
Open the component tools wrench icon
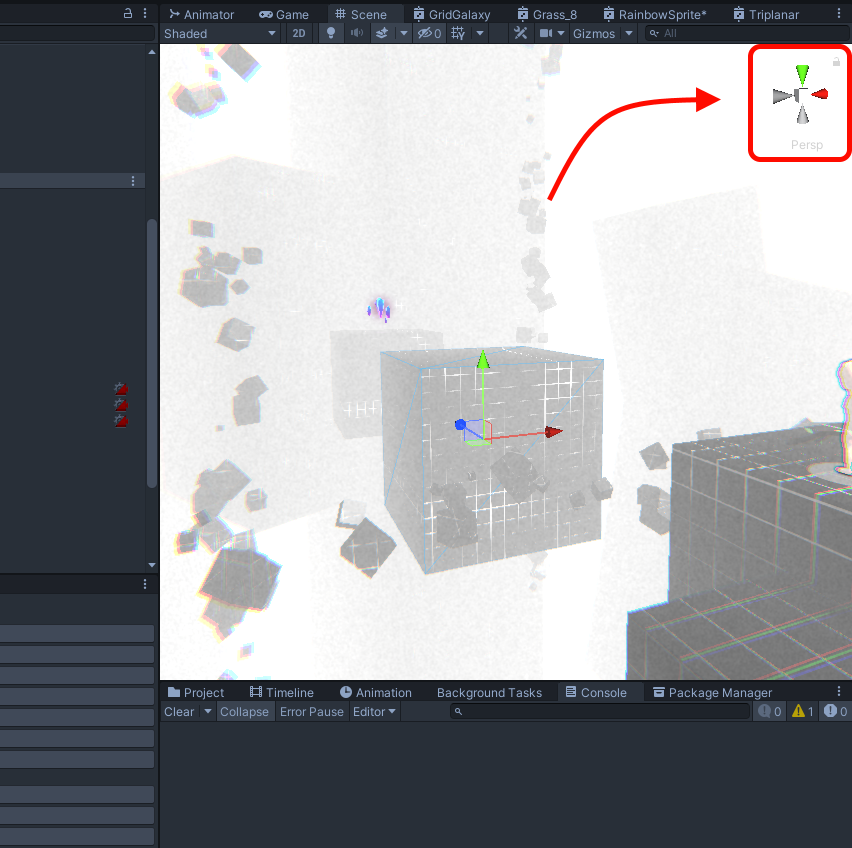(x=520, y=33)
